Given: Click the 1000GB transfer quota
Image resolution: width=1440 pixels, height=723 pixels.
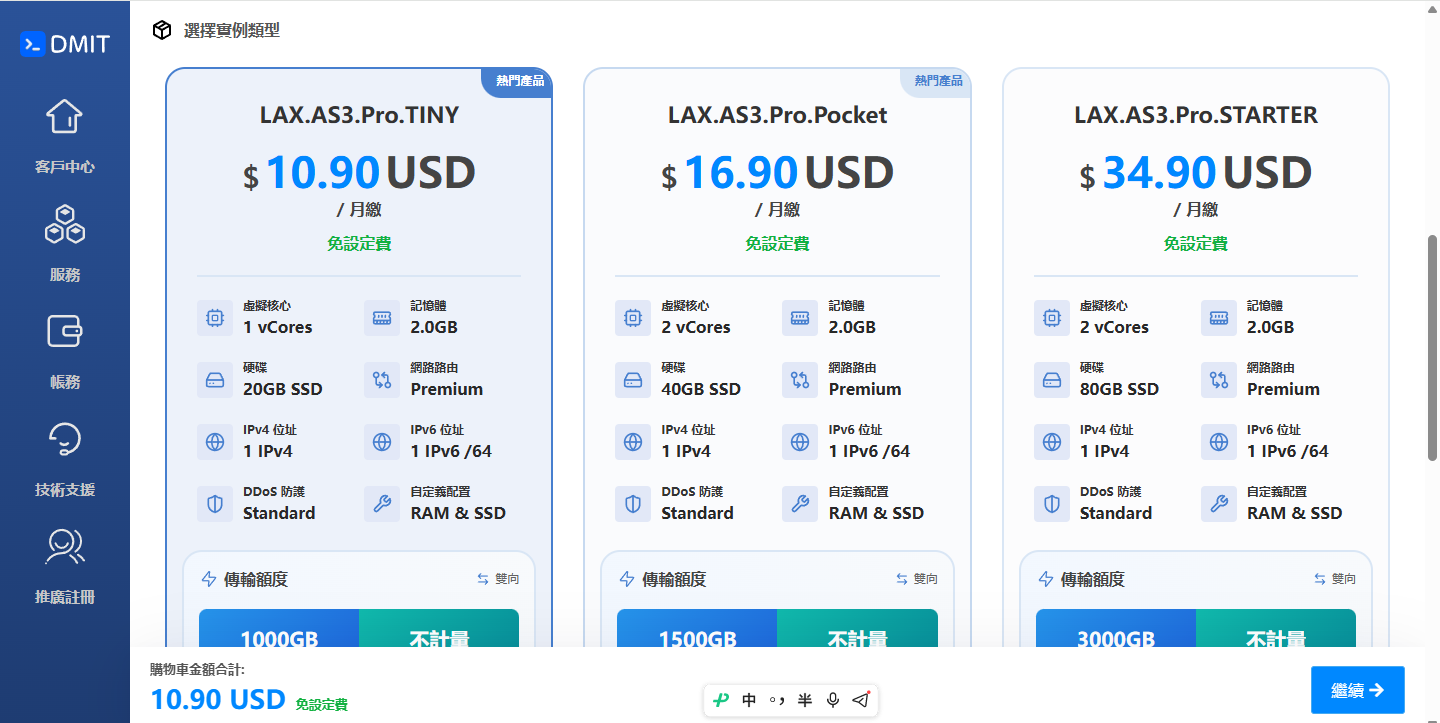Looking at the screenshot, I should [x=279, y=639].
